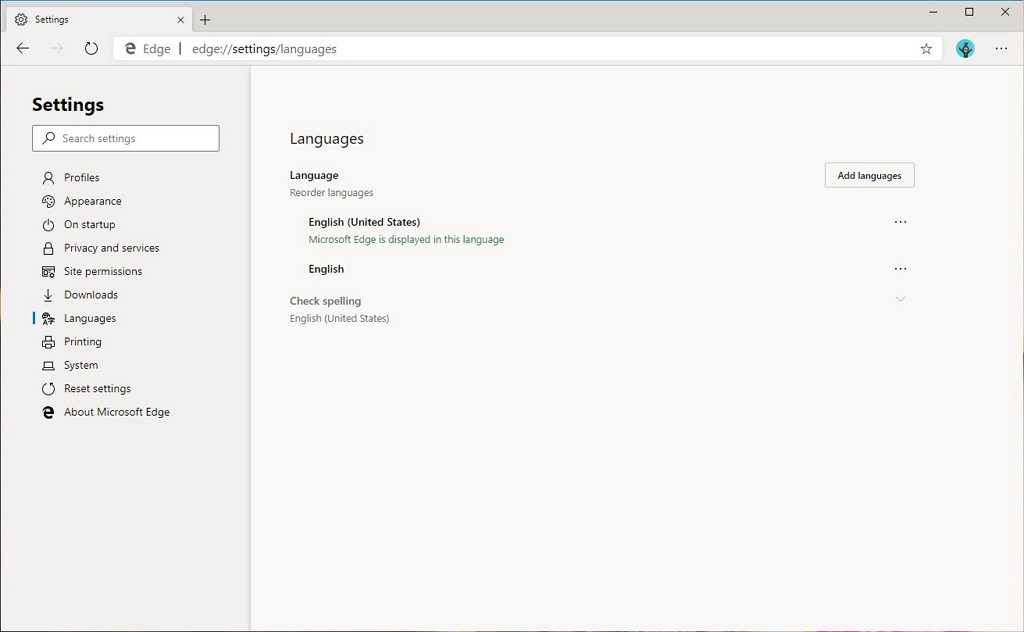Click the Reorder languages text
Image resolution: width=1024 pixels, height=632 pixels.
332,193
